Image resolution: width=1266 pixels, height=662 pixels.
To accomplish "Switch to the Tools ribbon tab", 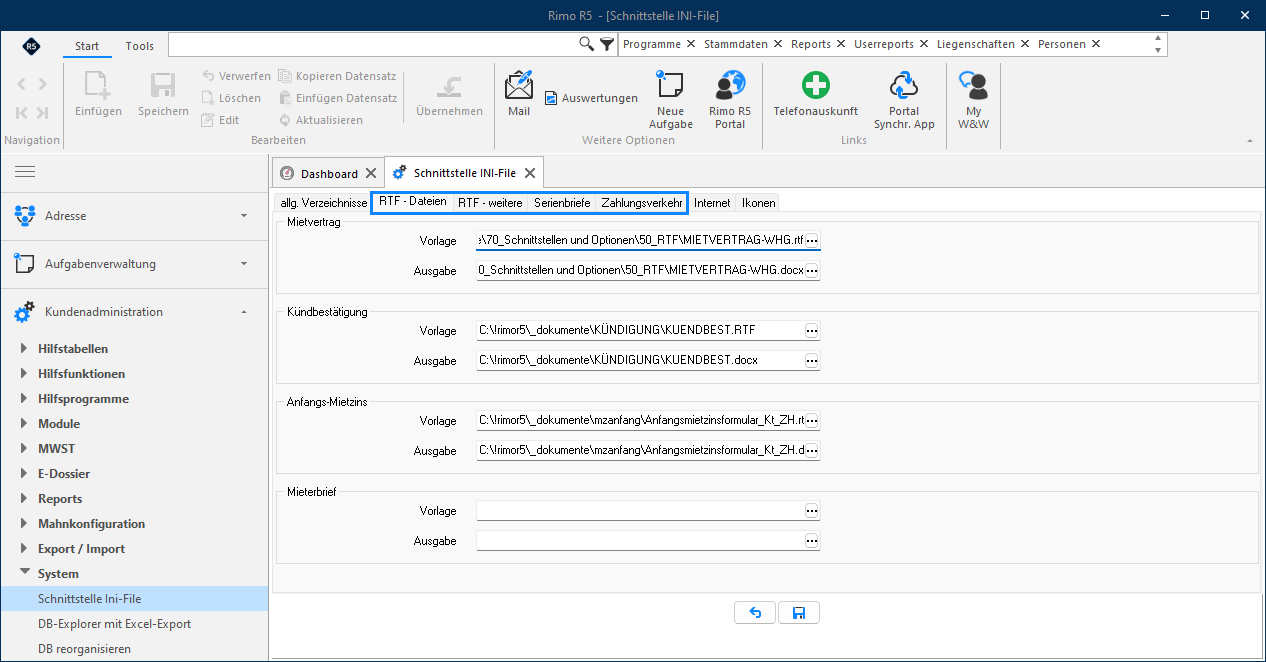I will pyautogui.click(x=140, y=46).
